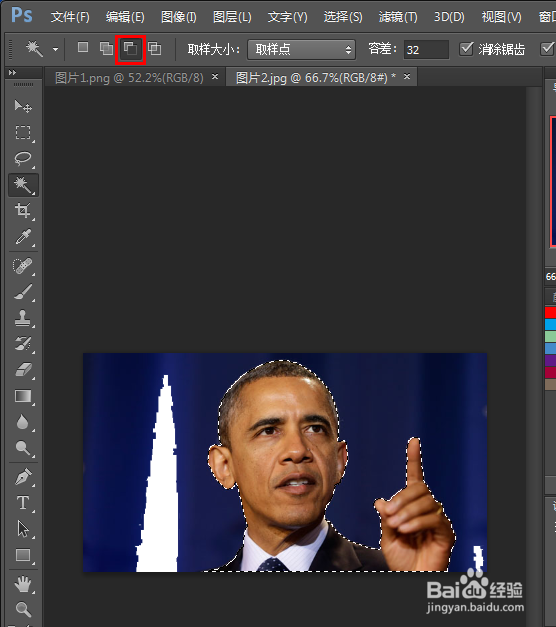Toggle the 消除锯齿 anti-alias checkbox
Image resolution: width=556 pixels, height=627 pixels.
click(x=466, y=49)
